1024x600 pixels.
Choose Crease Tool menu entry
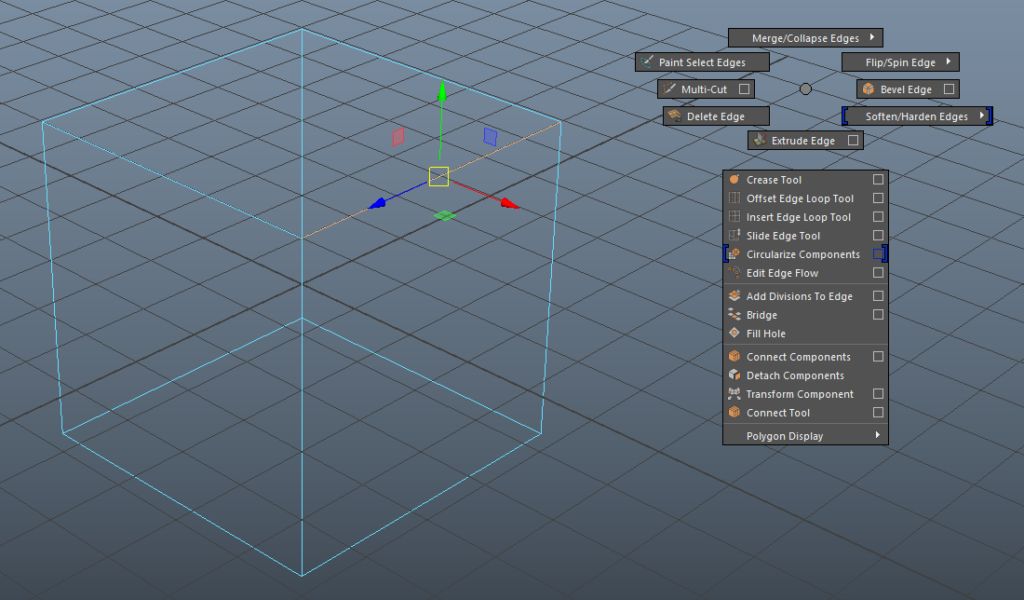click(x=805, y=179)
